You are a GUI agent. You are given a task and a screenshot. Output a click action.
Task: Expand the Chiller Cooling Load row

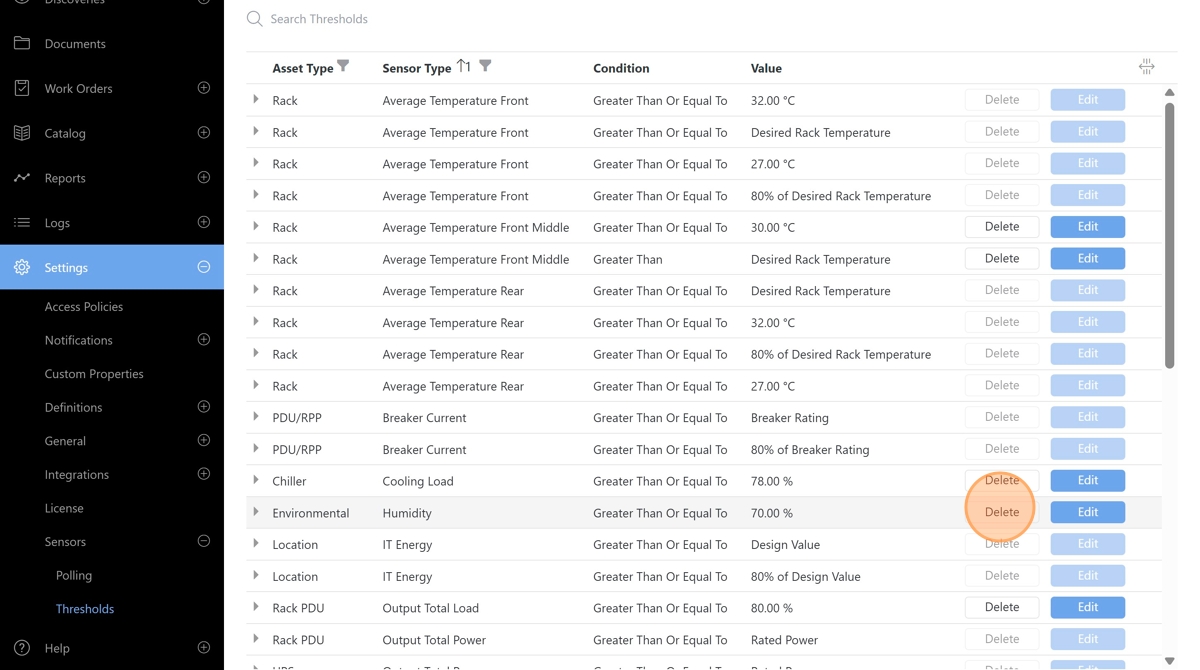click(256, 480)
